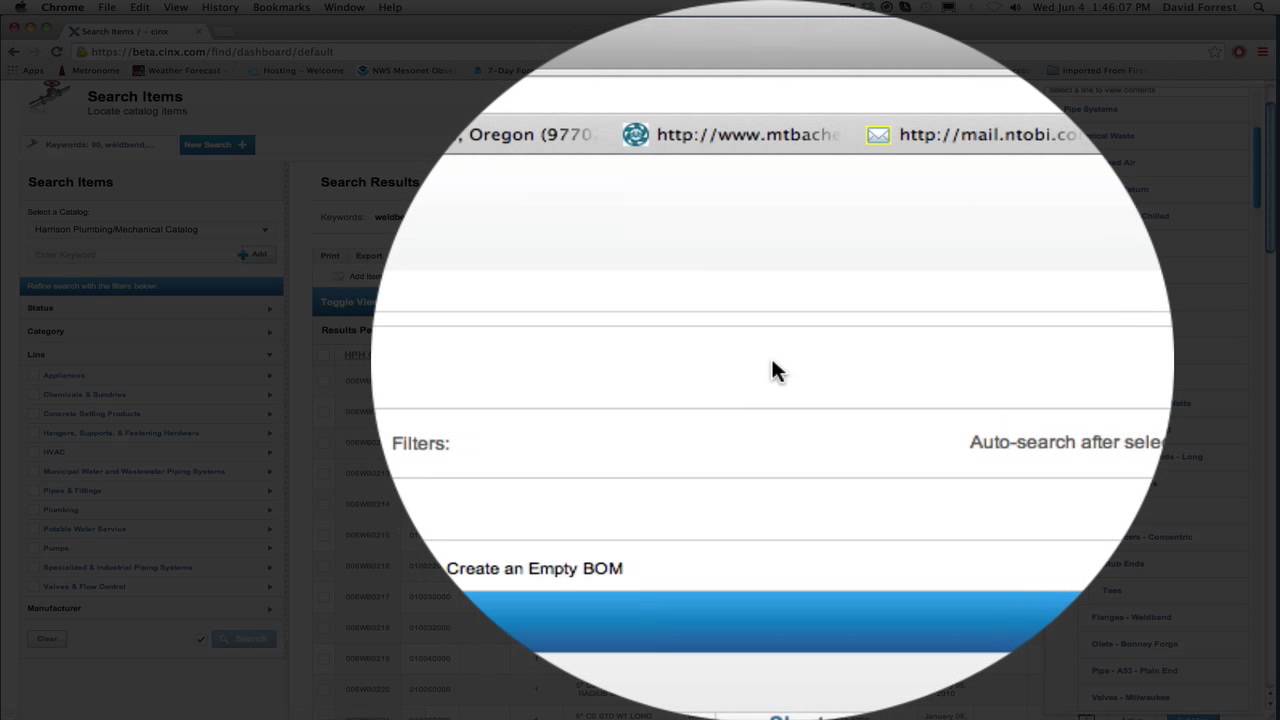Open the Weather Forecast bookmark
This screenshot has width=1280, height=720.
177,71
